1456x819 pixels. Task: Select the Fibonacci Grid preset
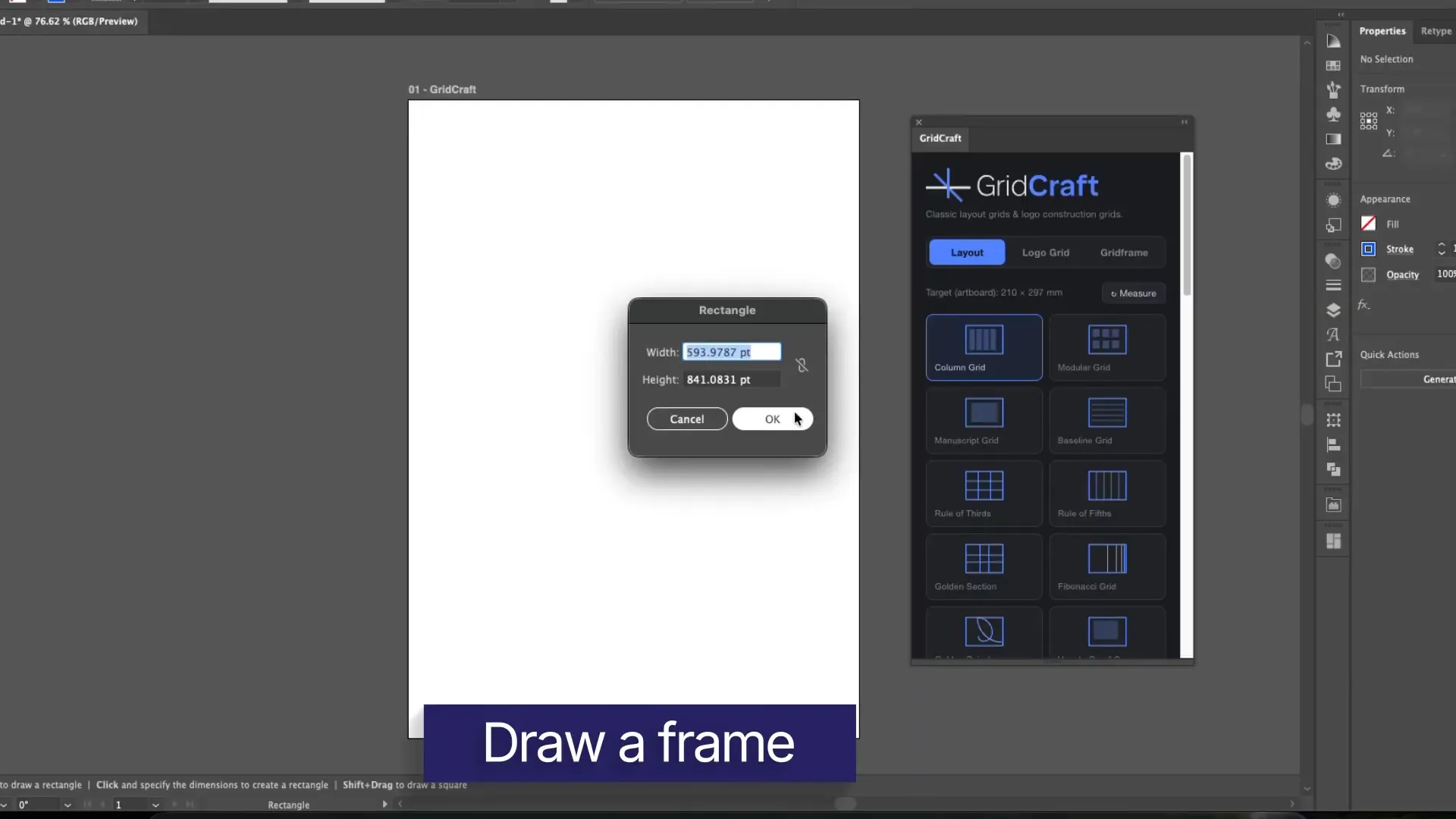(1107, 566)
